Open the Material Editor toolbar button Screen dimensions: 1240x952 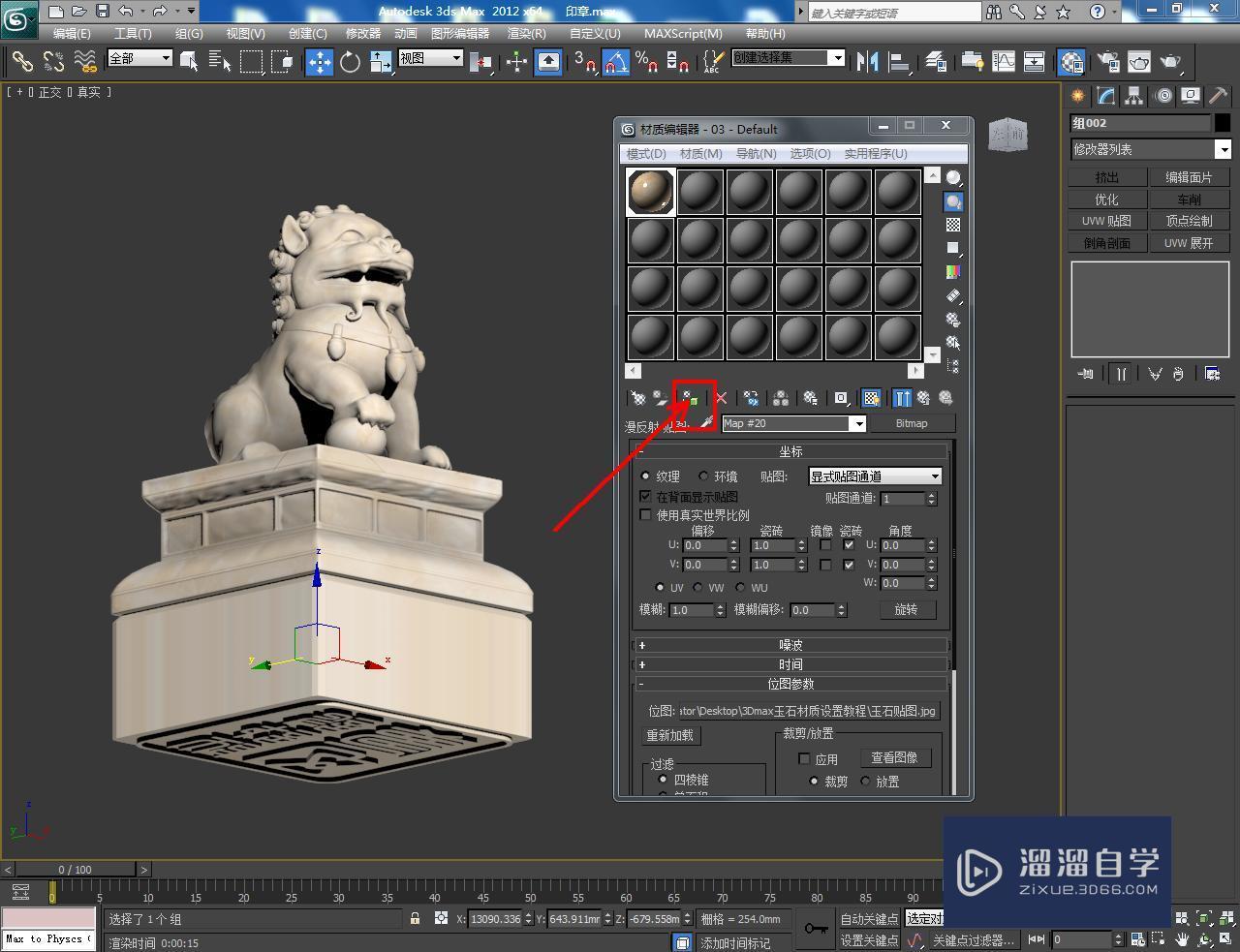click(x=1071, y=62)
